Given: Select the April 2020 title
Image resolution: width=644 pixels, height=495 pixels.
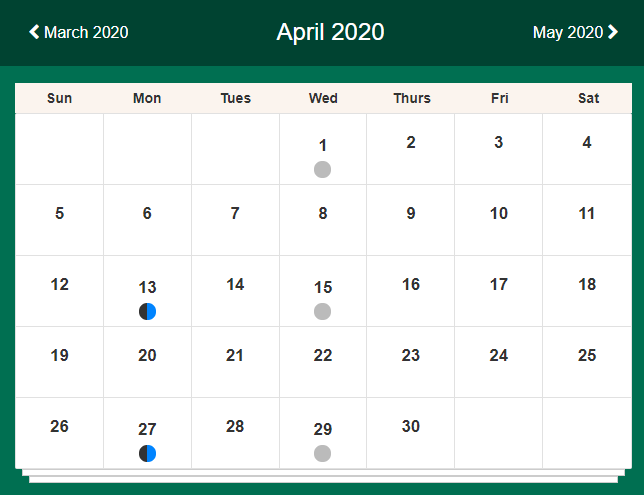Looking at the screenshot, I should 330,32.
